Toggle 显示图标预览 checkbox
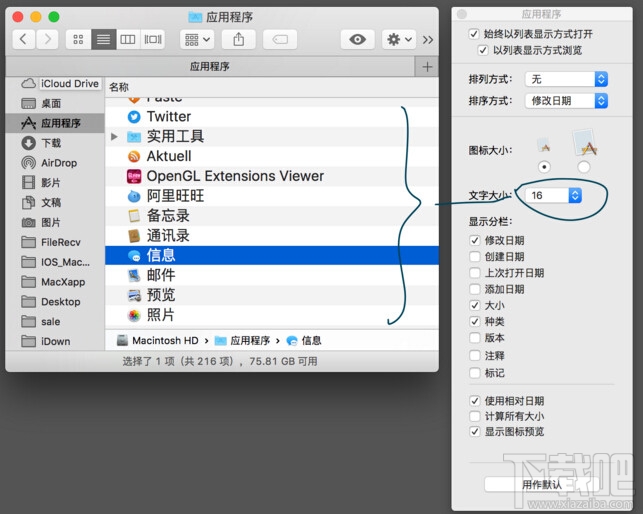 pos(474,432)
